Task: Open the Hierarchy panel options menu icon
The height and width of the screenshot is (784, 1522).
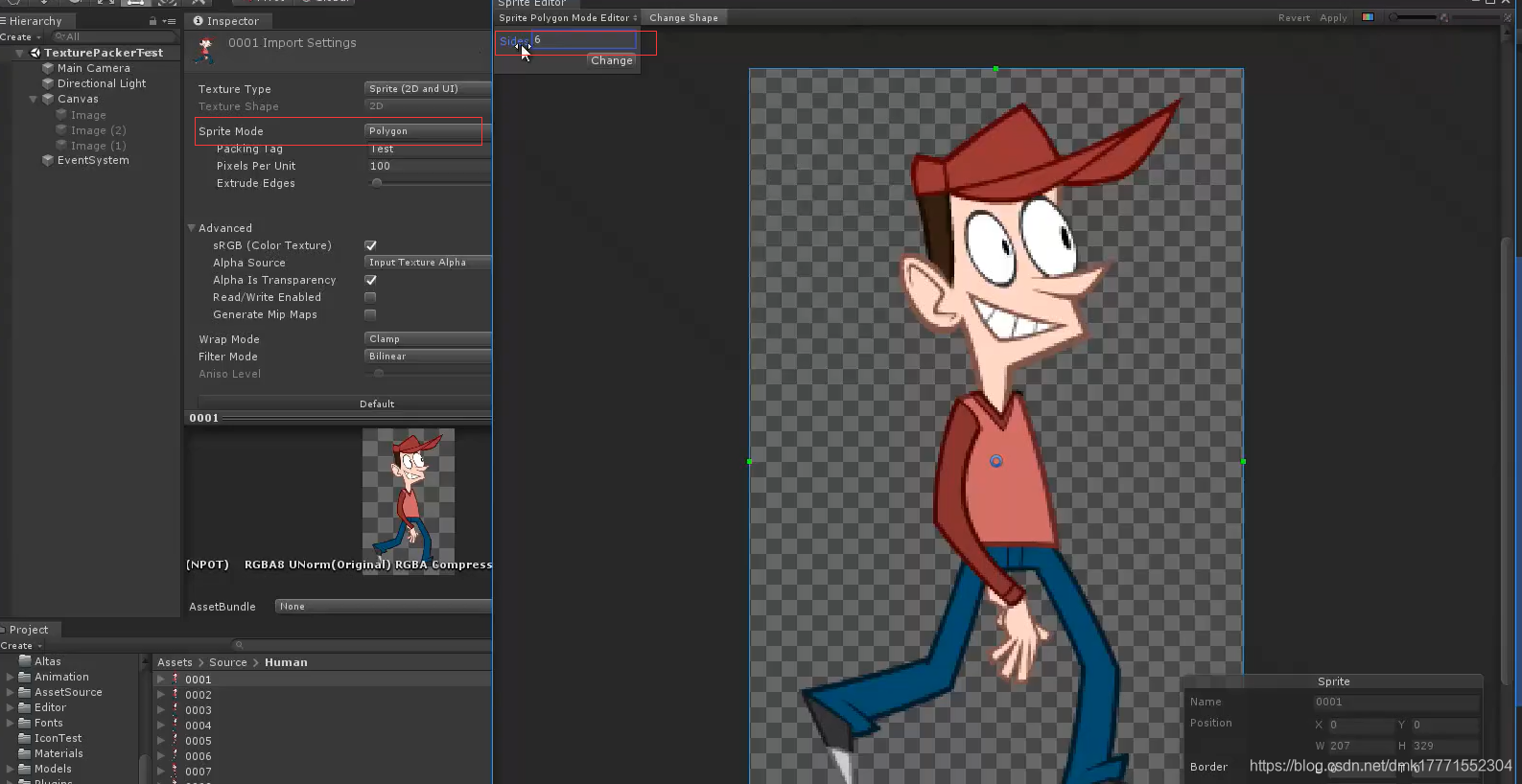Action: pos(170,20)
